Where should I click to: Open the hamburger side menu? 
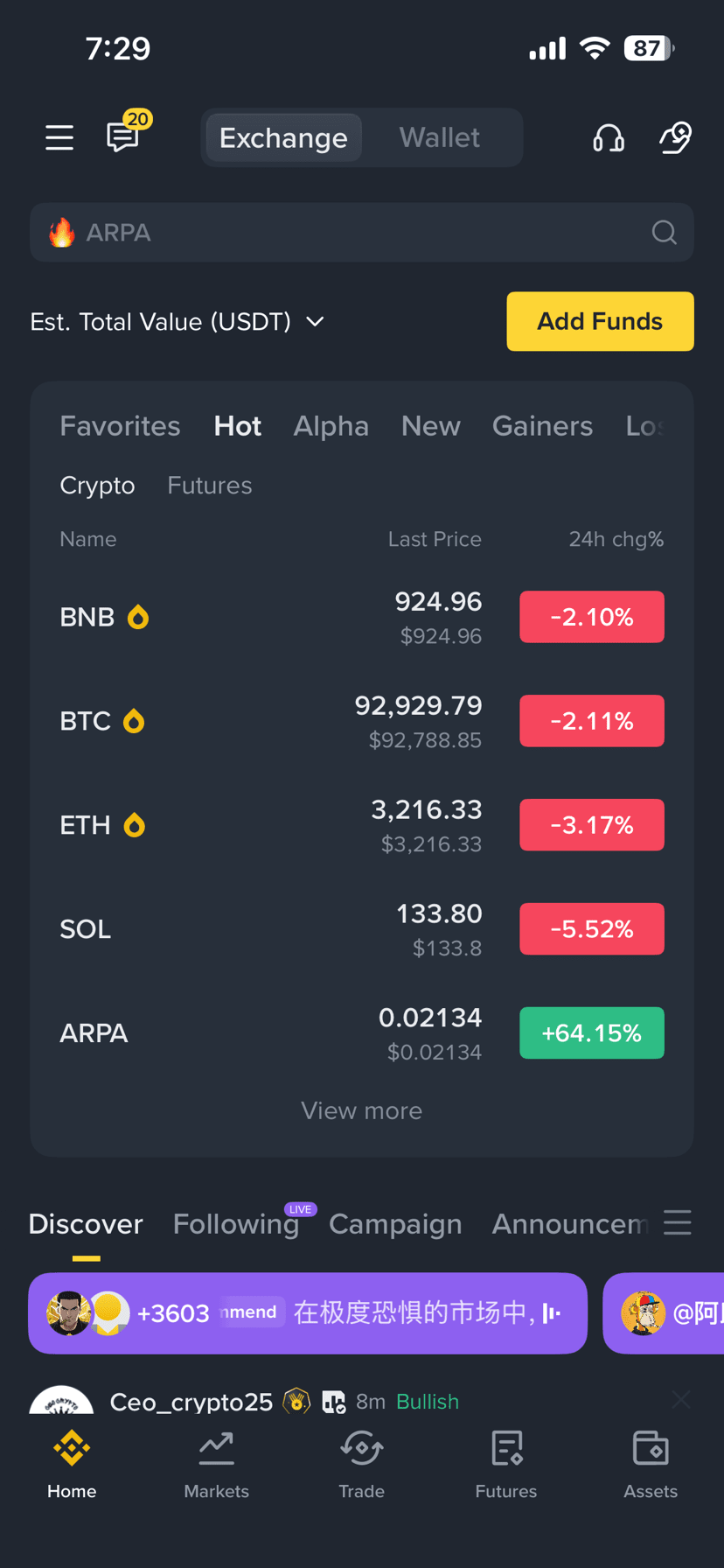[x=59, y=137]
